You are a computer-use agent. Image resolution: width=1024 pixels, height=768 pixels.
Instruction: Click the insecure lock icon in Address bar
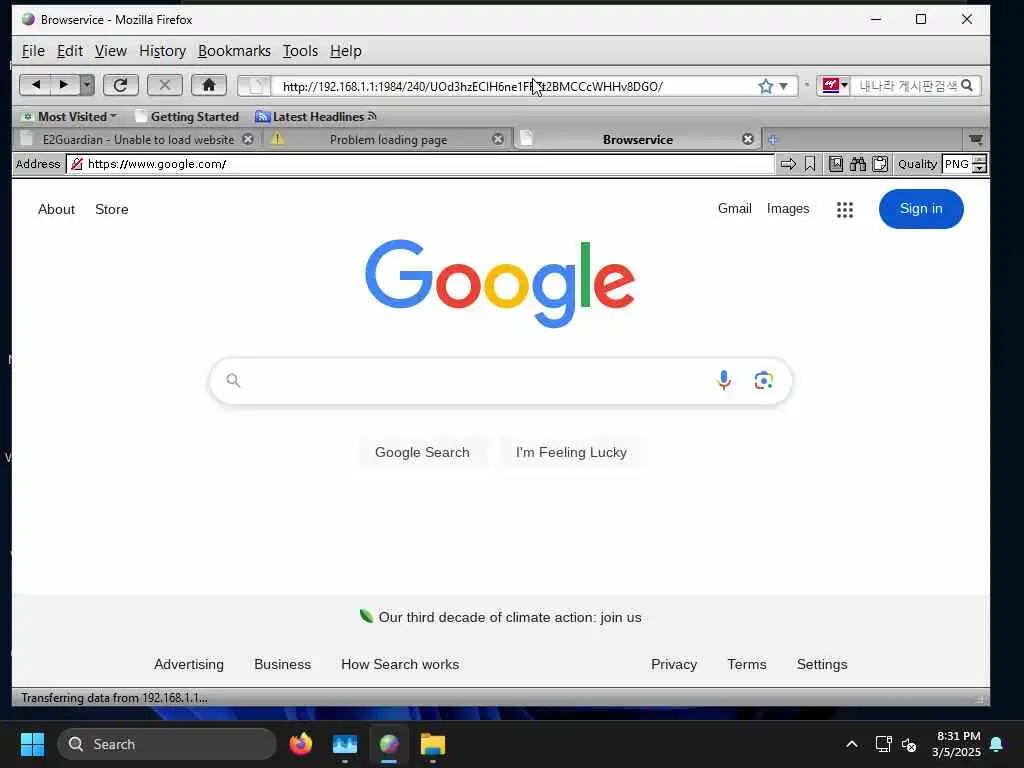click(x=76, y=164)
